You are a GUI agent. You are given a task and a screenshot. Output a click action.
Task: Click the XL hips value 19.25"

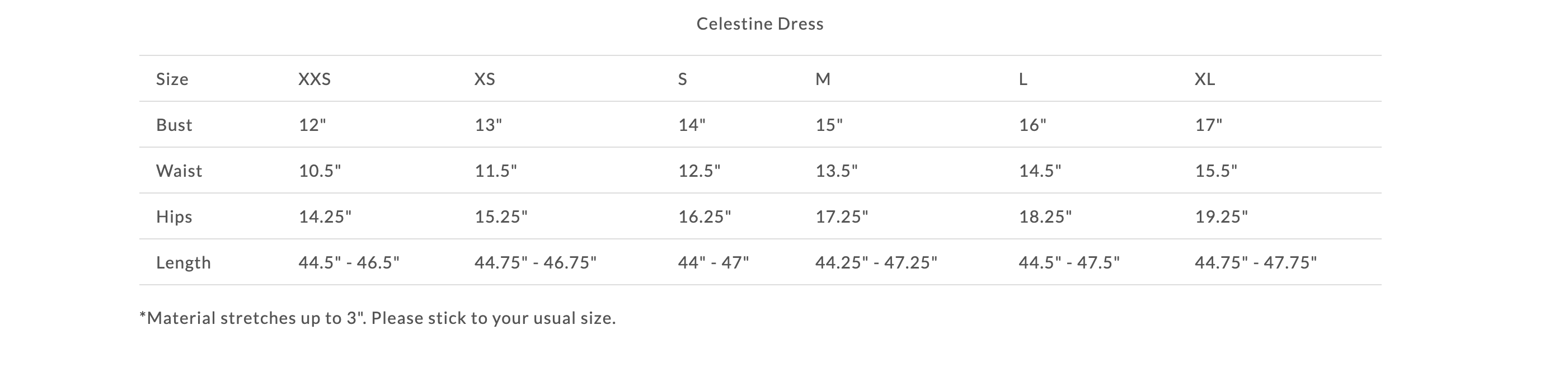pos(1221,216)
